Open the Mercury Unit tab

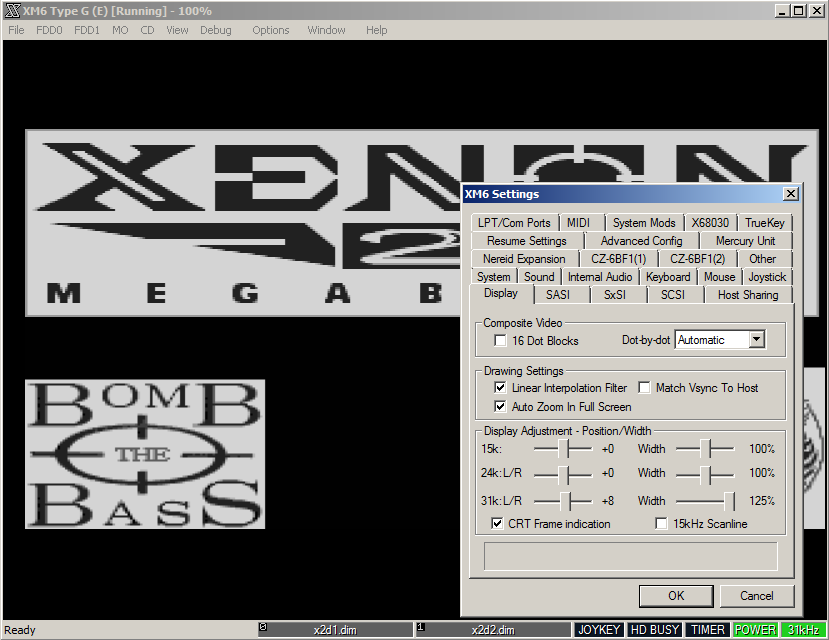click(x=745, y=241)
